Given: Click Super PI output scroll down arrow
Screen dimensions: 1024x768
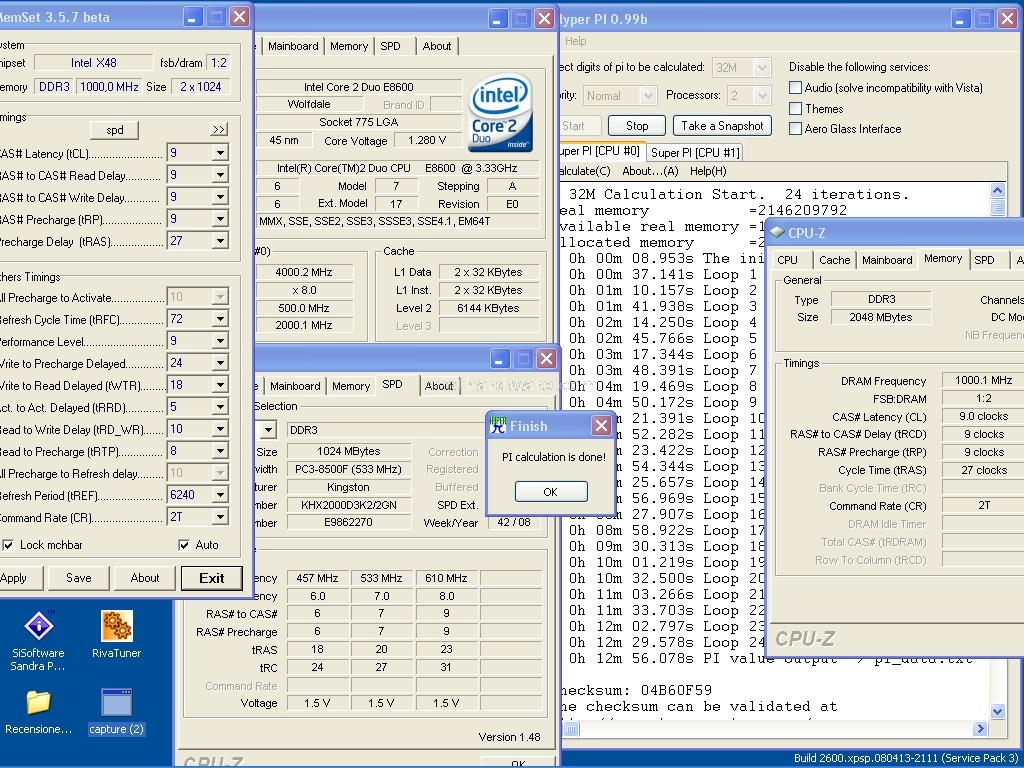Looking at the screenshot, I should 997,711.
